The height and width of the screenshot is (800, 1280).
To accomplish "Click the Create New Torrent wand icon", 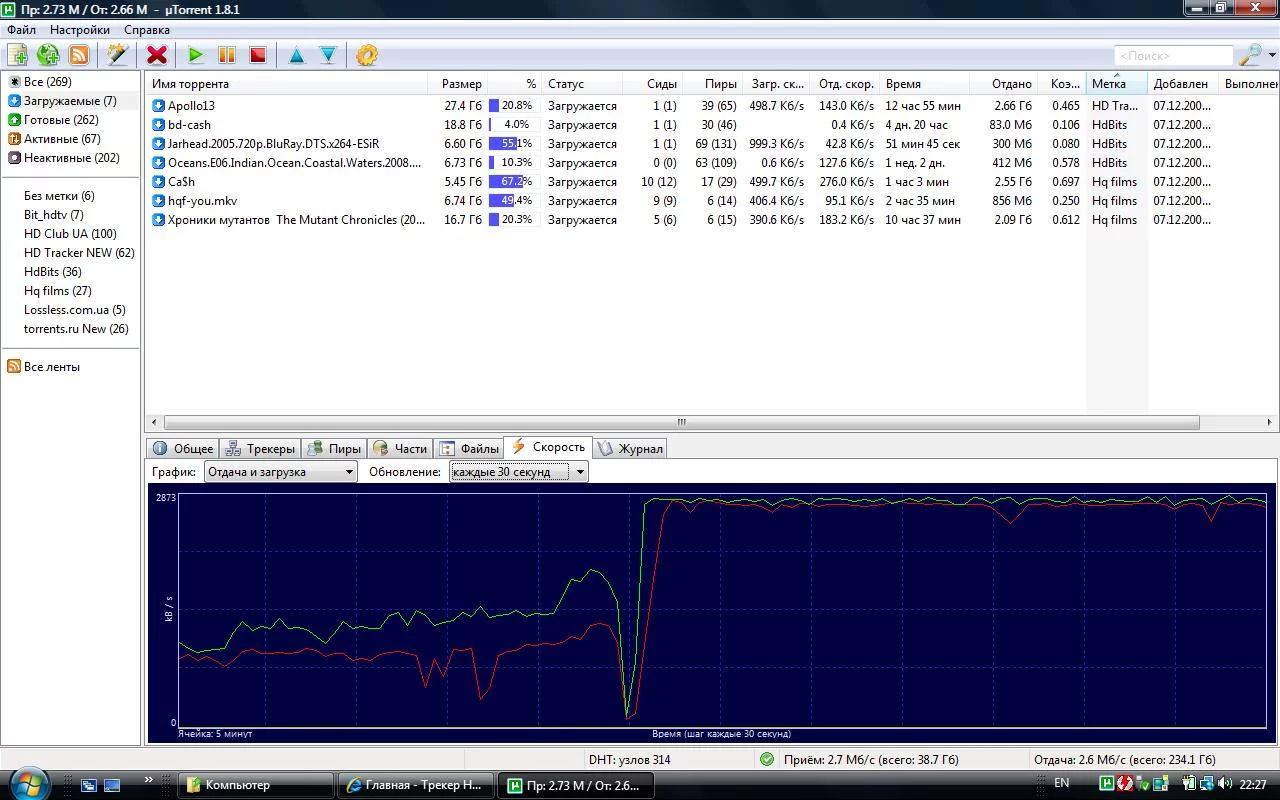I will coord(118,55).
